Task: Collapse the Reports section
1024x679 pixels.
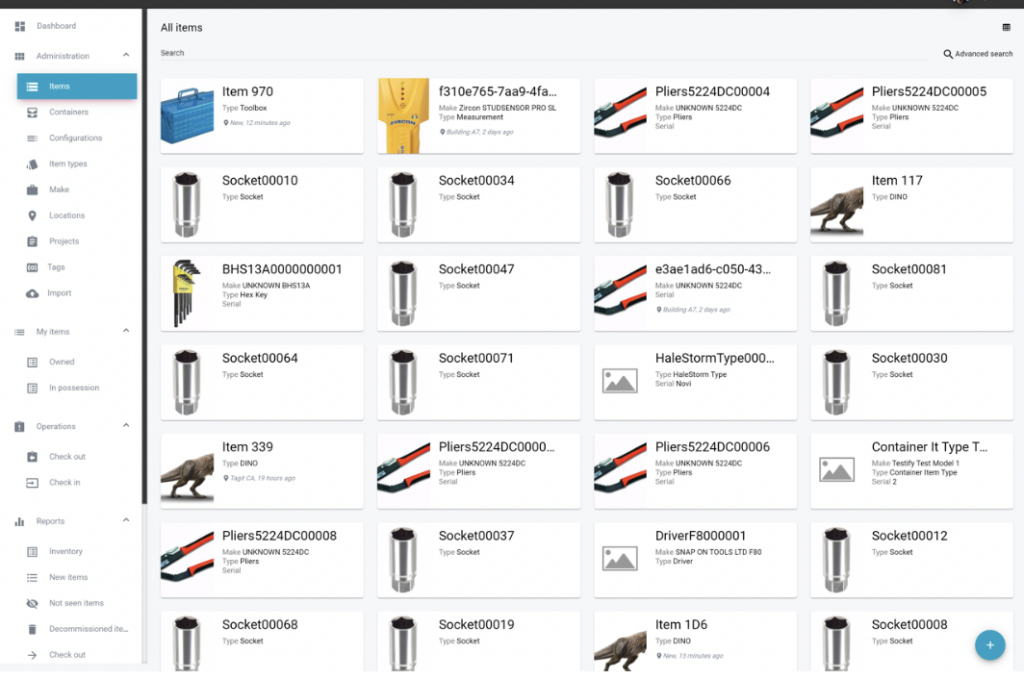Action: (x=126, y=521)
